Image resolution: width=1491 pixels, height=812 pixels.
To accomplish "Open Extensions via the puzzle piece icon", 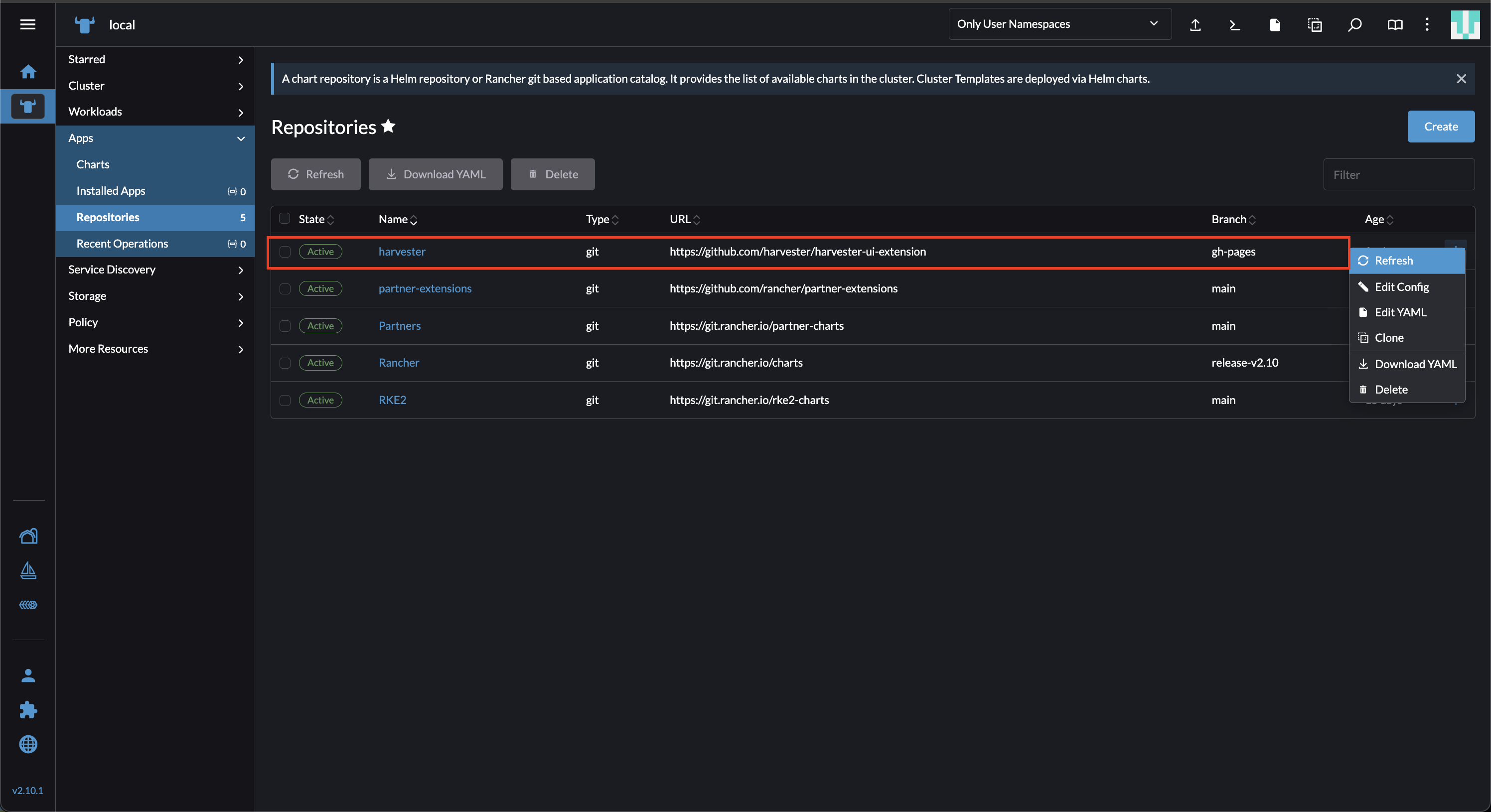I will (x=28, y=710).
